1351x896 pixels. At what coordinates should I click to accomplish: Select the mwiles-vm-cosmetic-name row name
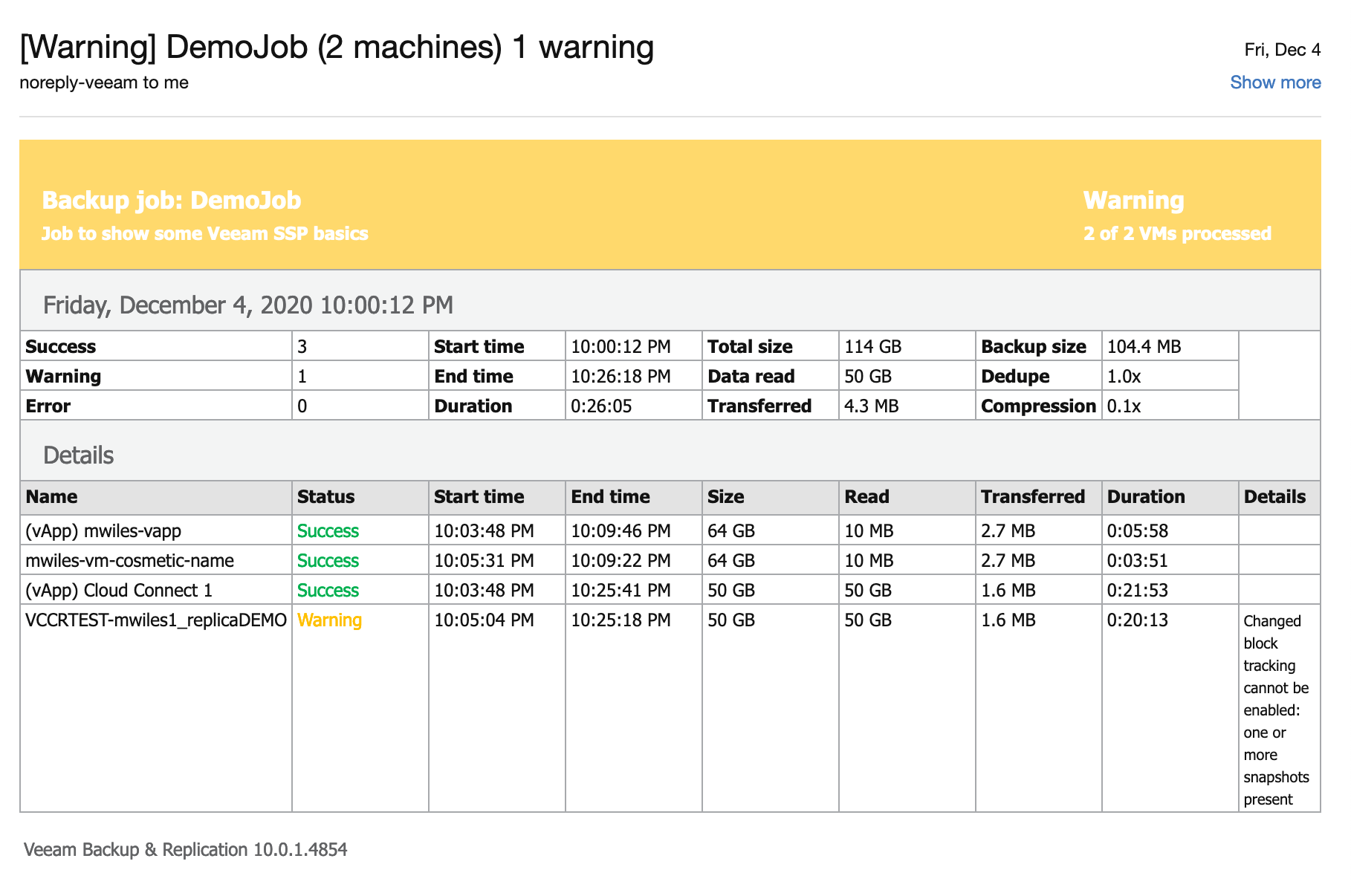129,560
